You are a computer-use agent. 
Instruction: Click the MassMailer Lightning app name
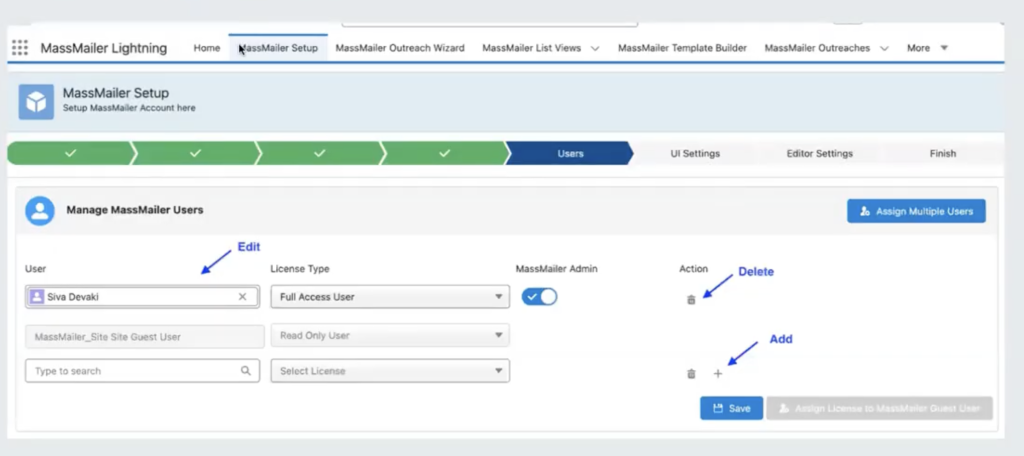[104, 48]
